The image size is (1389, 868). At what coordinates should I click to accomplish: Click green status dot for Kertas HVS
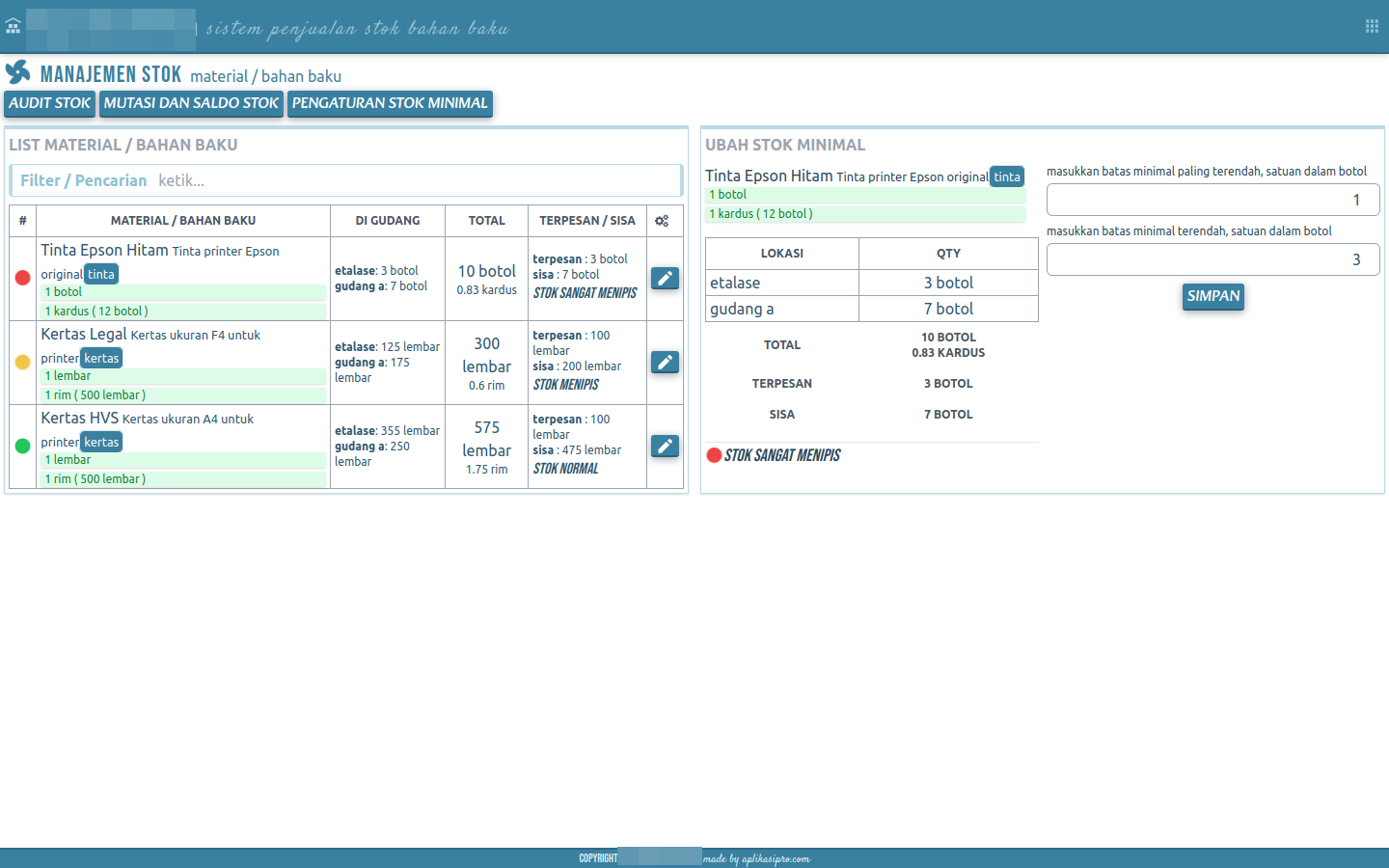point(23,446)
